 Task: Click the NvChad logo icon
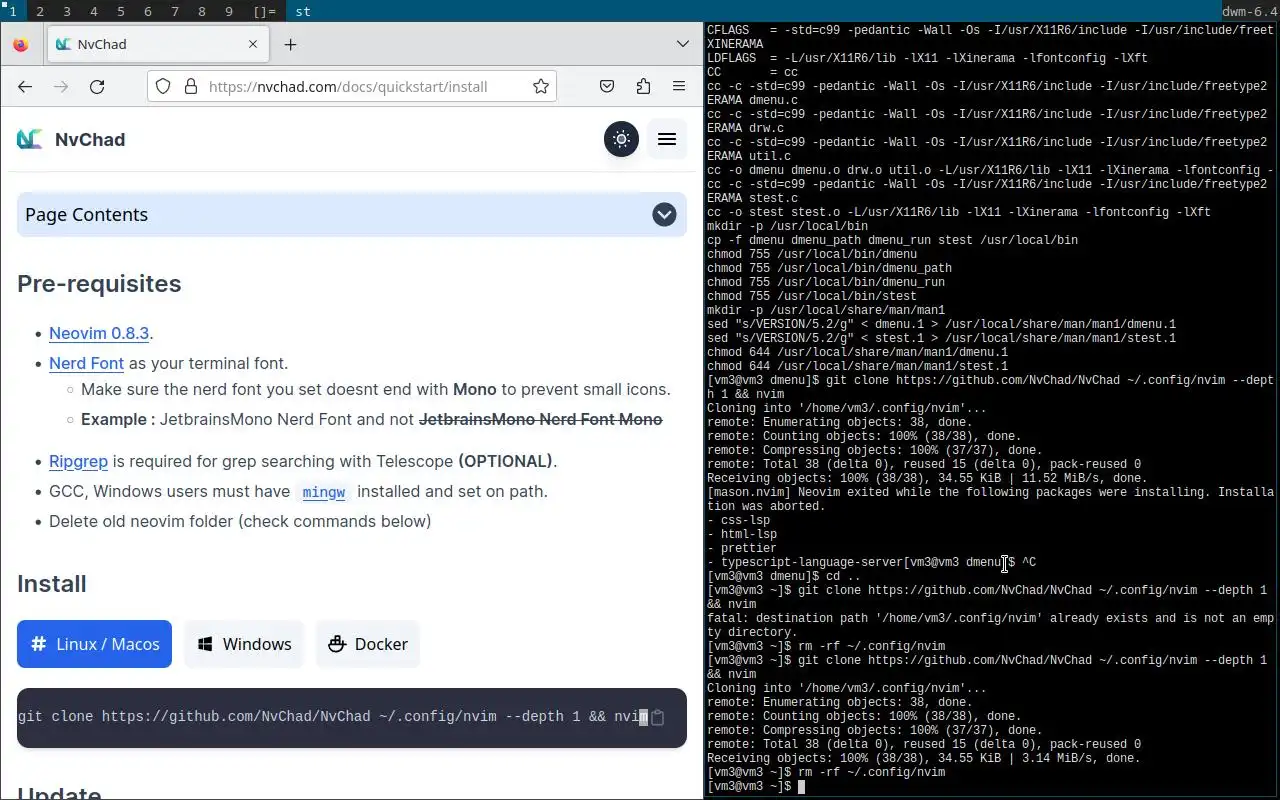(30, 139)
